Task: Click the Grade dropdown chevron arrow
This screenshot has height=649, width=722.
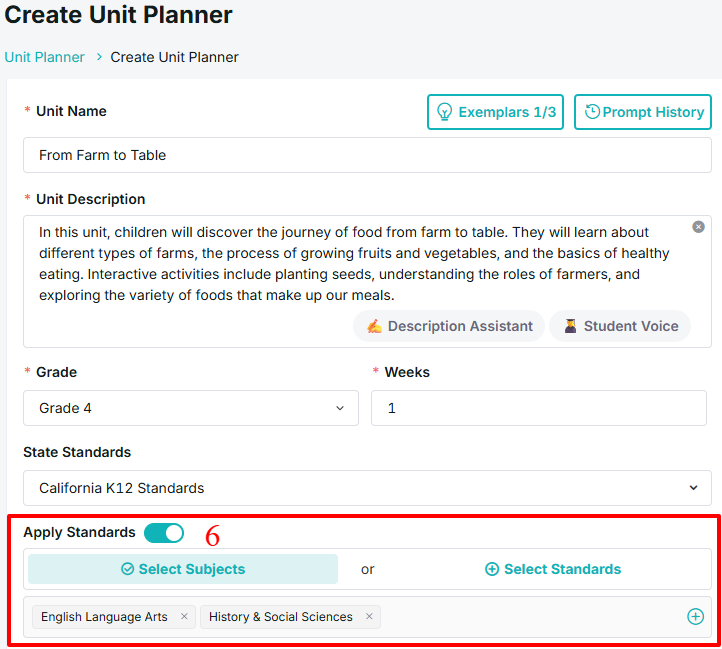Action: click(x=340, y=408)
